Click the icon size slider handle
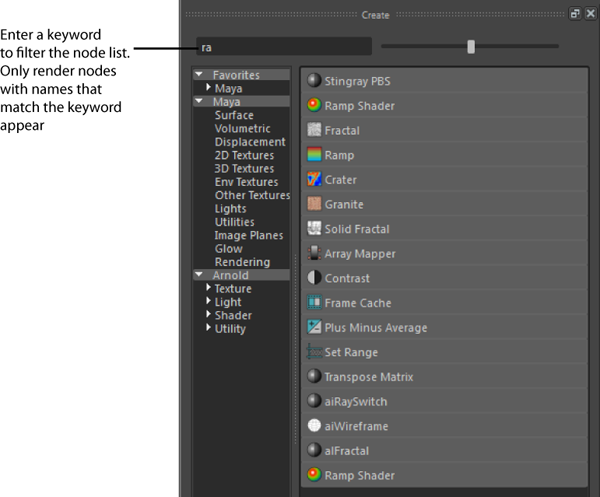Screen dimensions: 600x497 (x=471, y=47)
